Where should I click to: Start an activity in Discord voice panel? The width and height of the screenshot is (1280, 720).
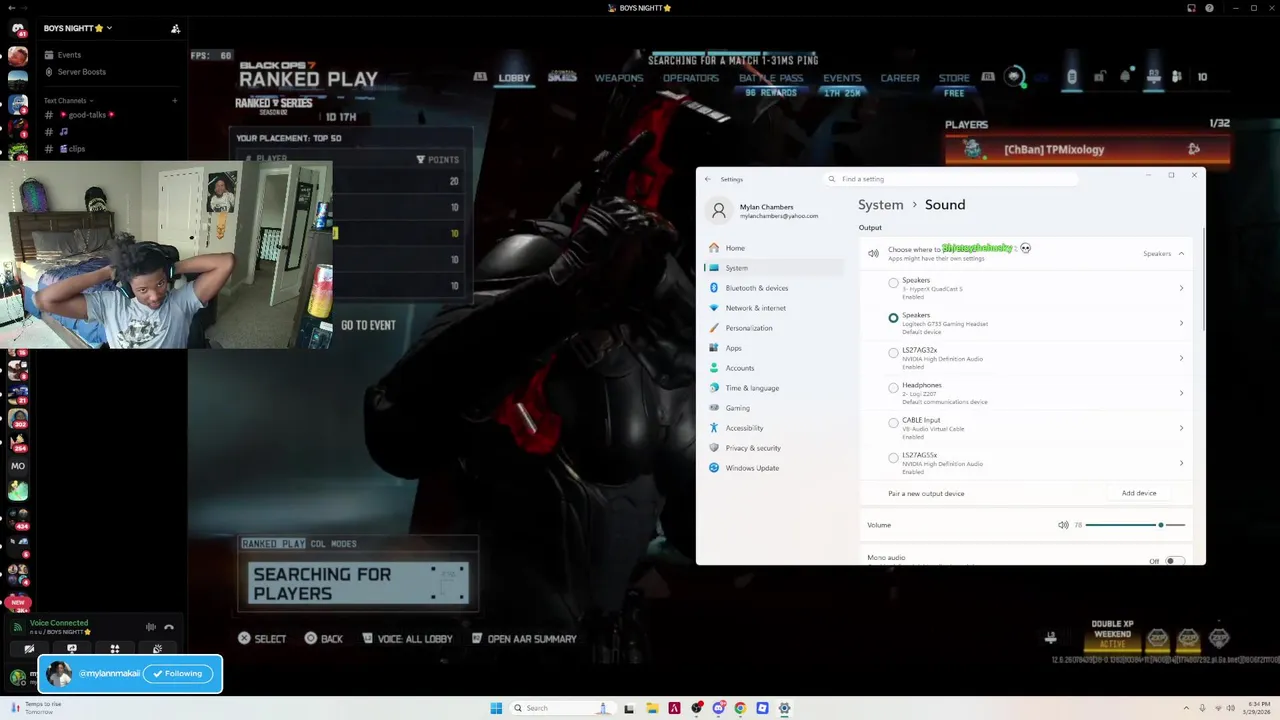tap(115, 649)
